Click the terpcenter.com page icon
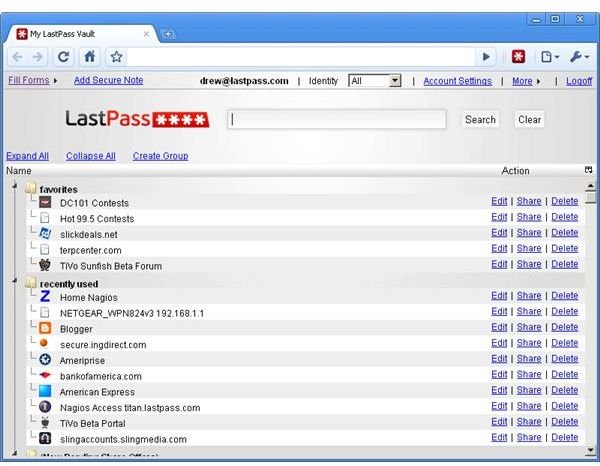600x466 pixels. [45, 249]
